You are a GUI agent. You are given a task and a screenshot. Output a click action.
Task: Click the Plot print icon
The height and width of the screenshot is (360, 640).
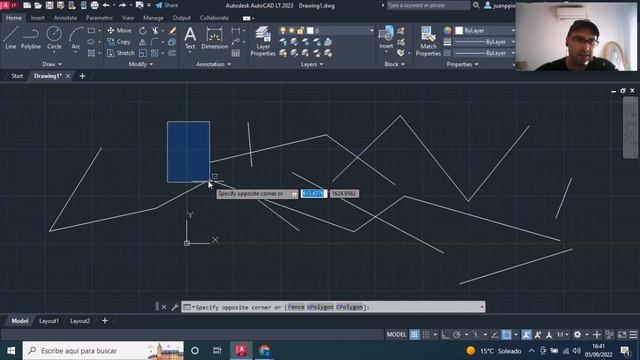94,5
